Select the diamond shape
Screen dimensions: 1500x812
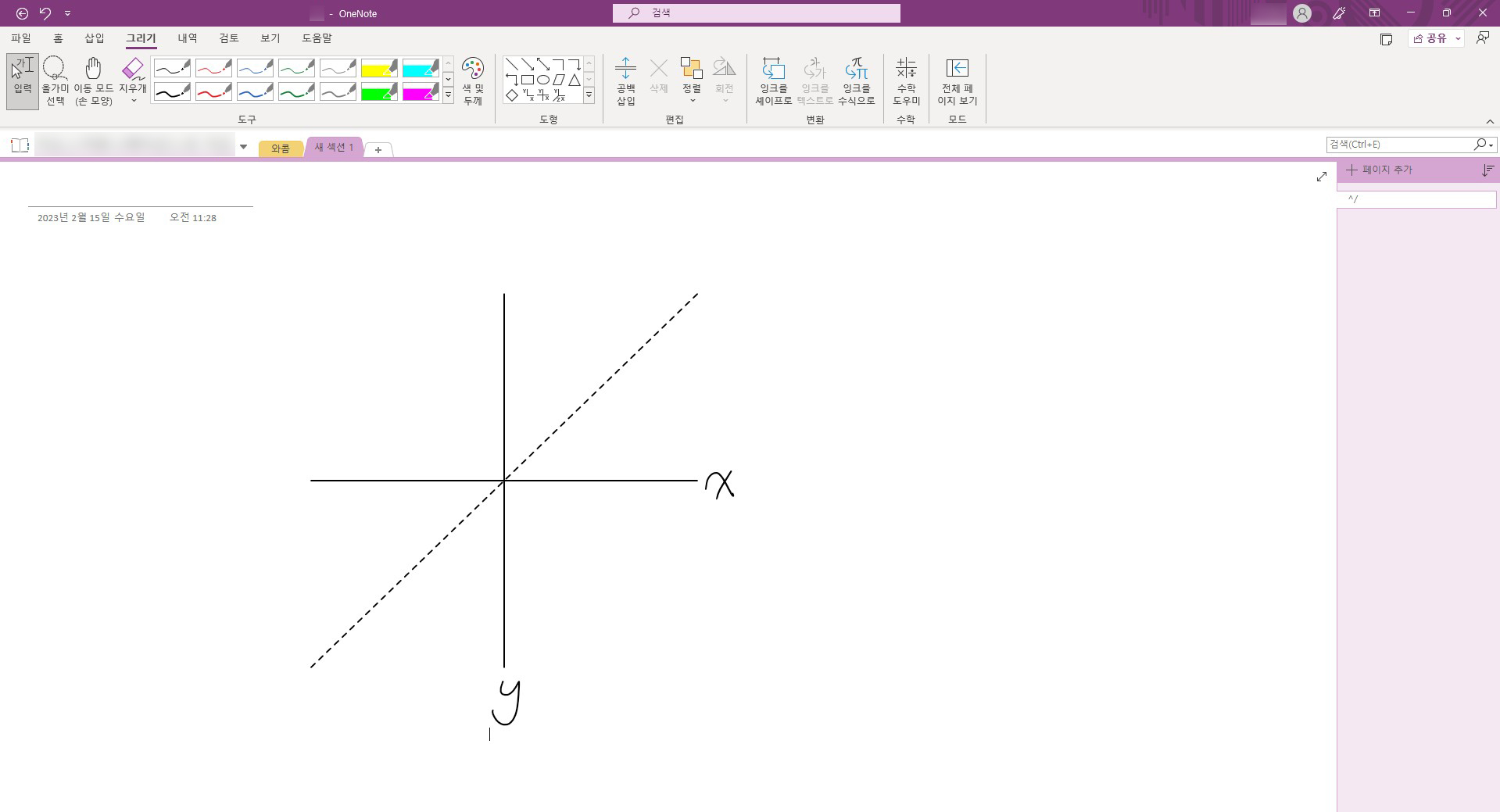[512, 95]
